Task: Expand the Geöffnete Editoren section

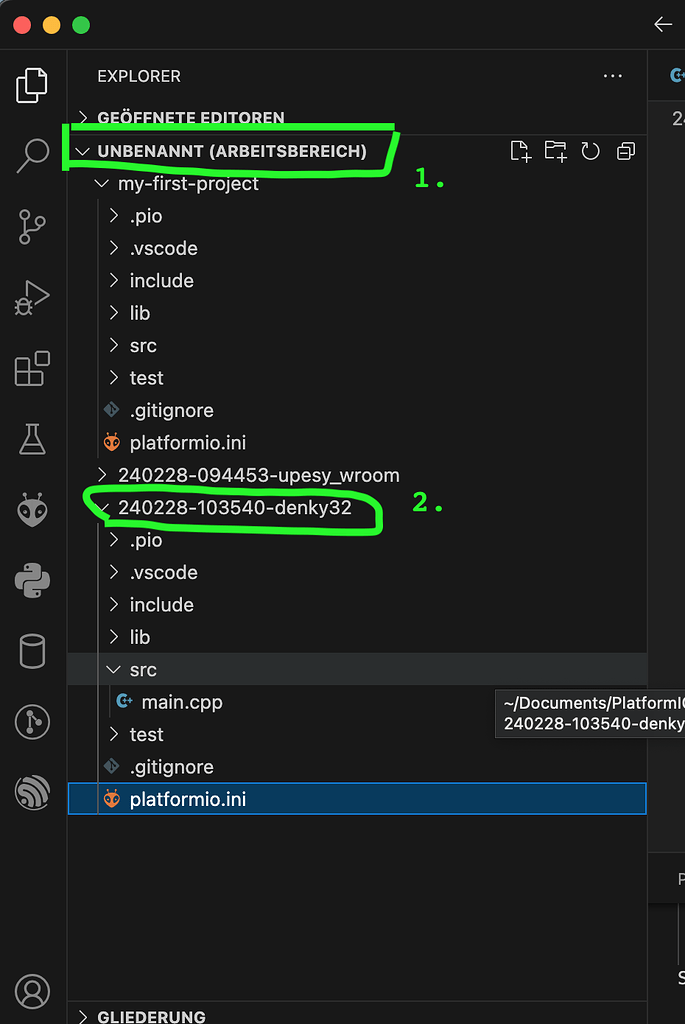Action: coord(191,118)
